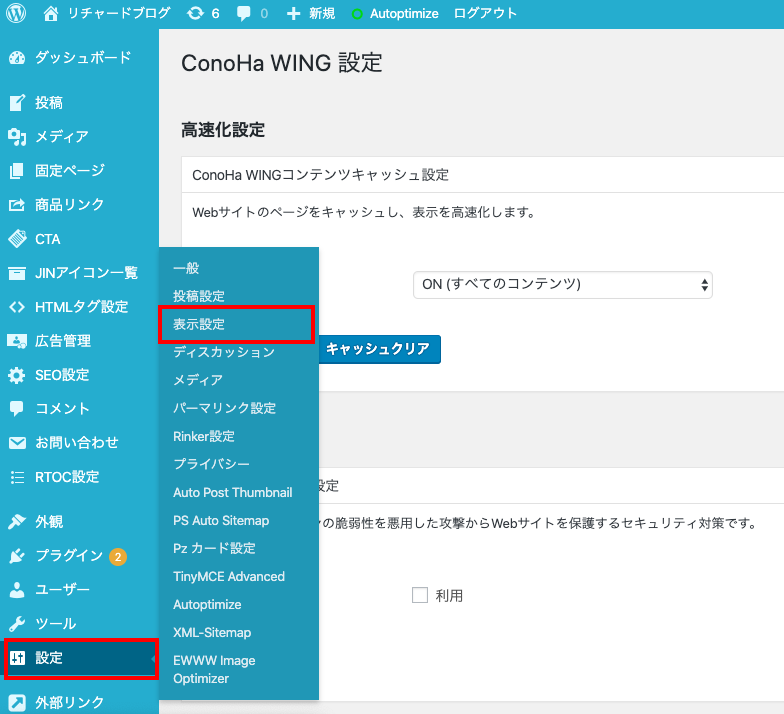Open パーマリンク設定 submenu entry
The height and width of the screenshot is (714, 784).
click(224, 408)
